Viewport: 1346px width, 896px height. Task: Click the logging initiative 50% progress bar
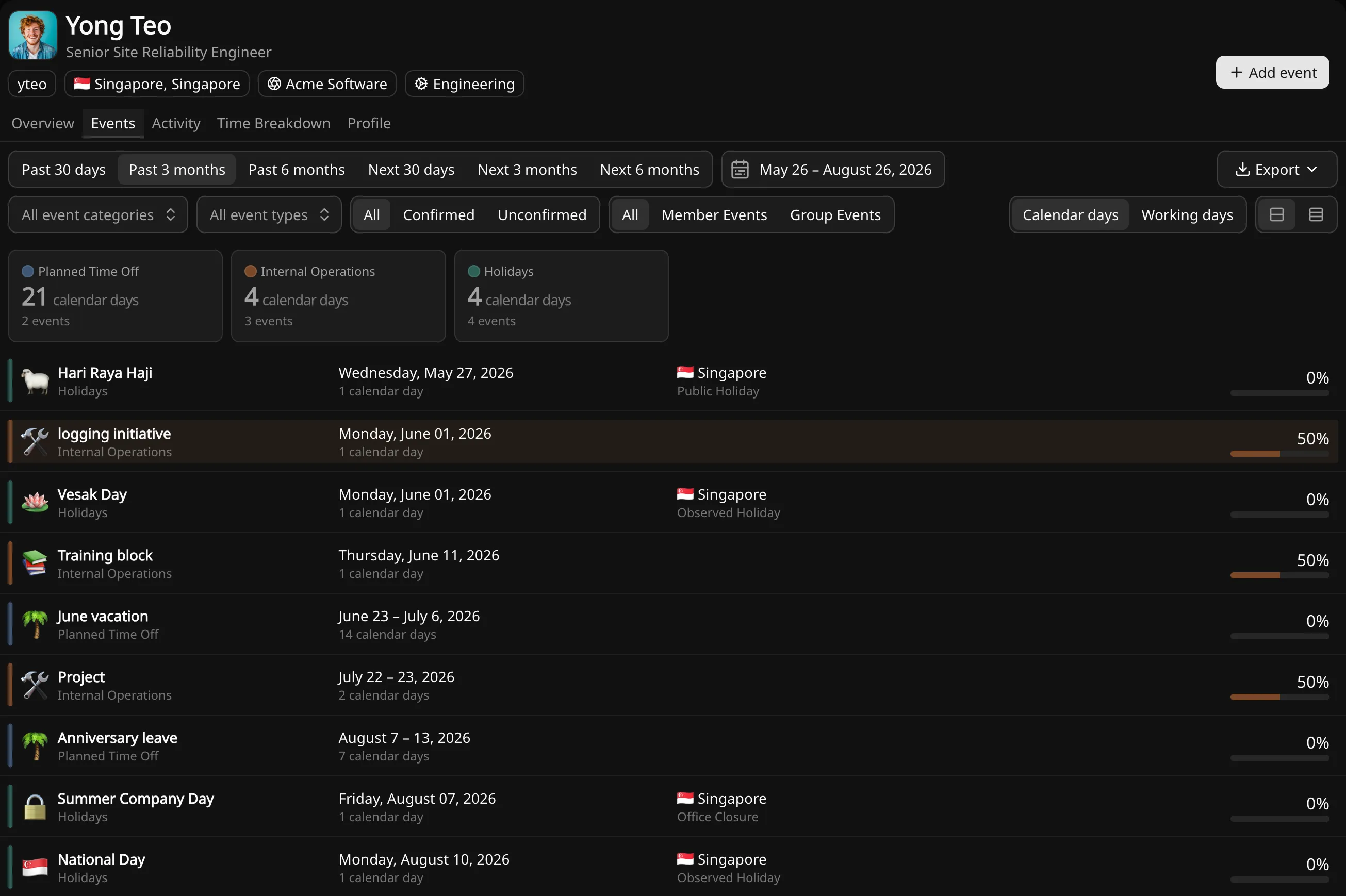1279,454
